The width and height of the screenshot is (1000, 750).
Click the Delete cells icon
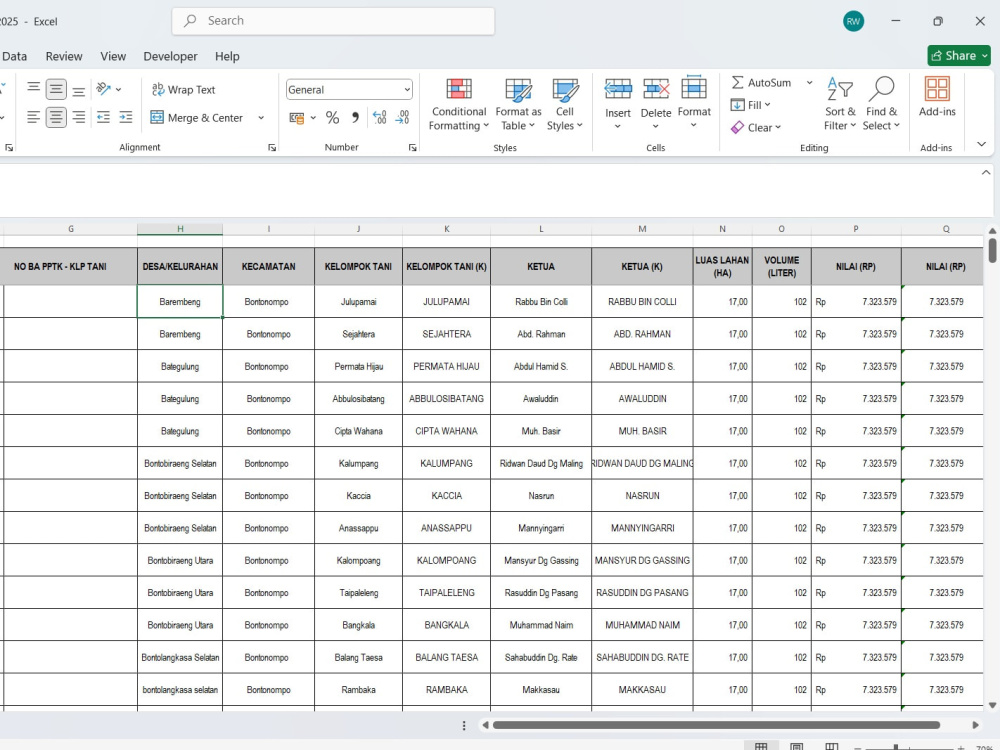coord(656,89)
